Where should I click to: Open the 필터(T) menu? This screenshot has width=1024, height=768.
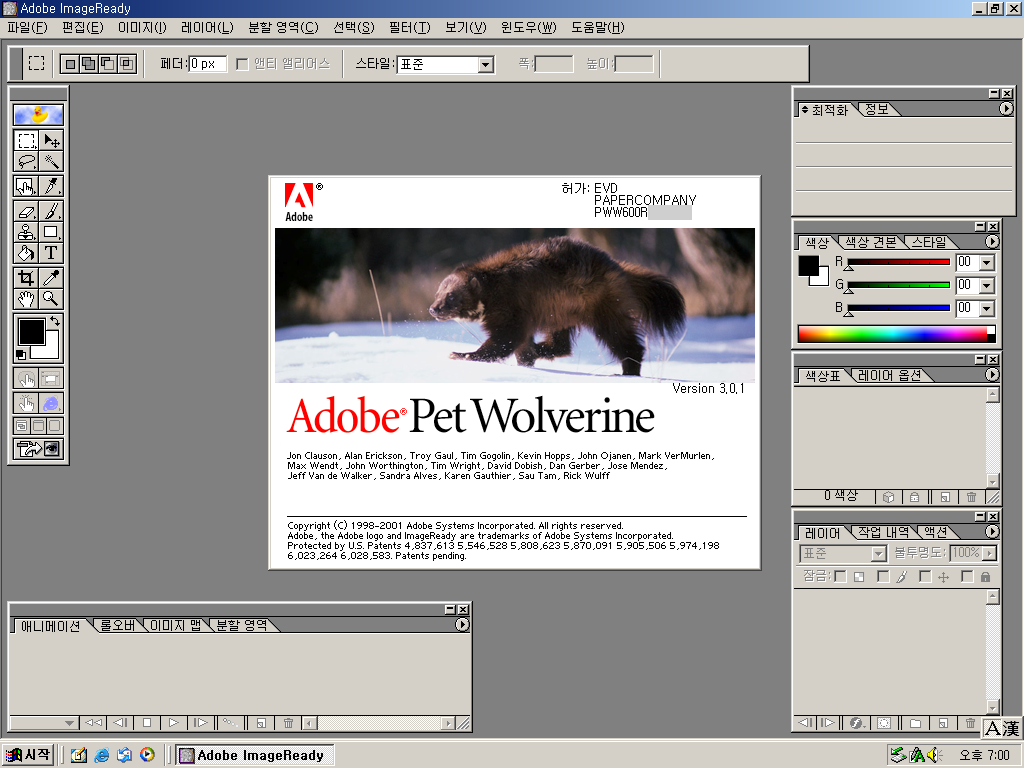[409, 27]
